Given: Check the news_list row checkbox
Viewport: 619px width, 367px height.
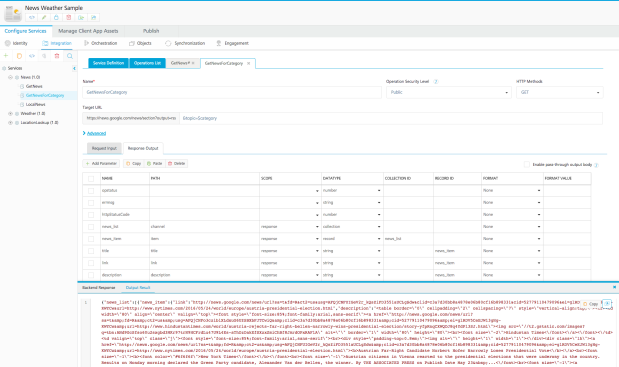Looking at the screenshot, I should click(91, 227).
